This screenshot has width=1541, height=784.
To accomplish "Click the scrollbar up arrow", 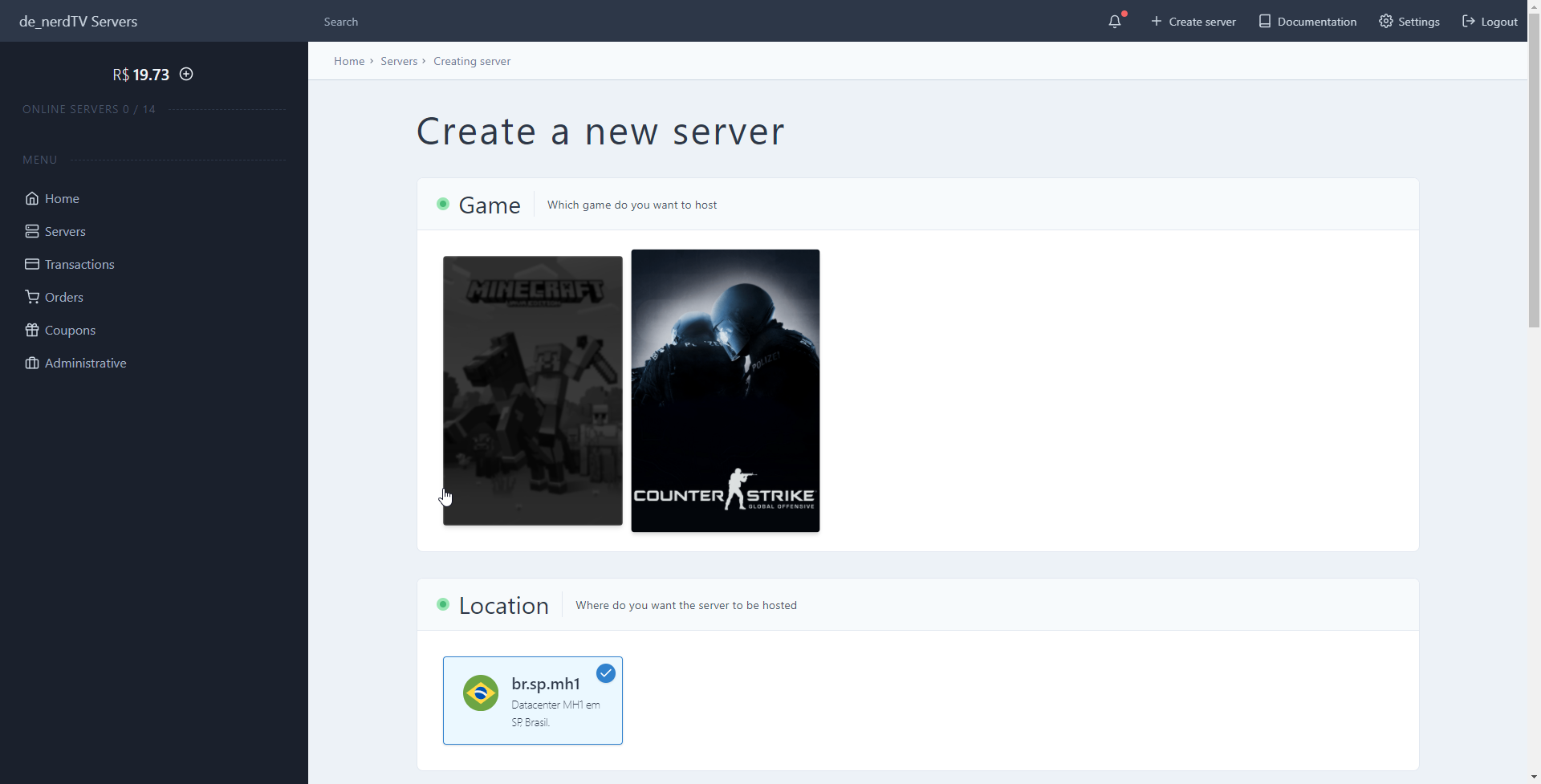I will [x=1534, y=6].
